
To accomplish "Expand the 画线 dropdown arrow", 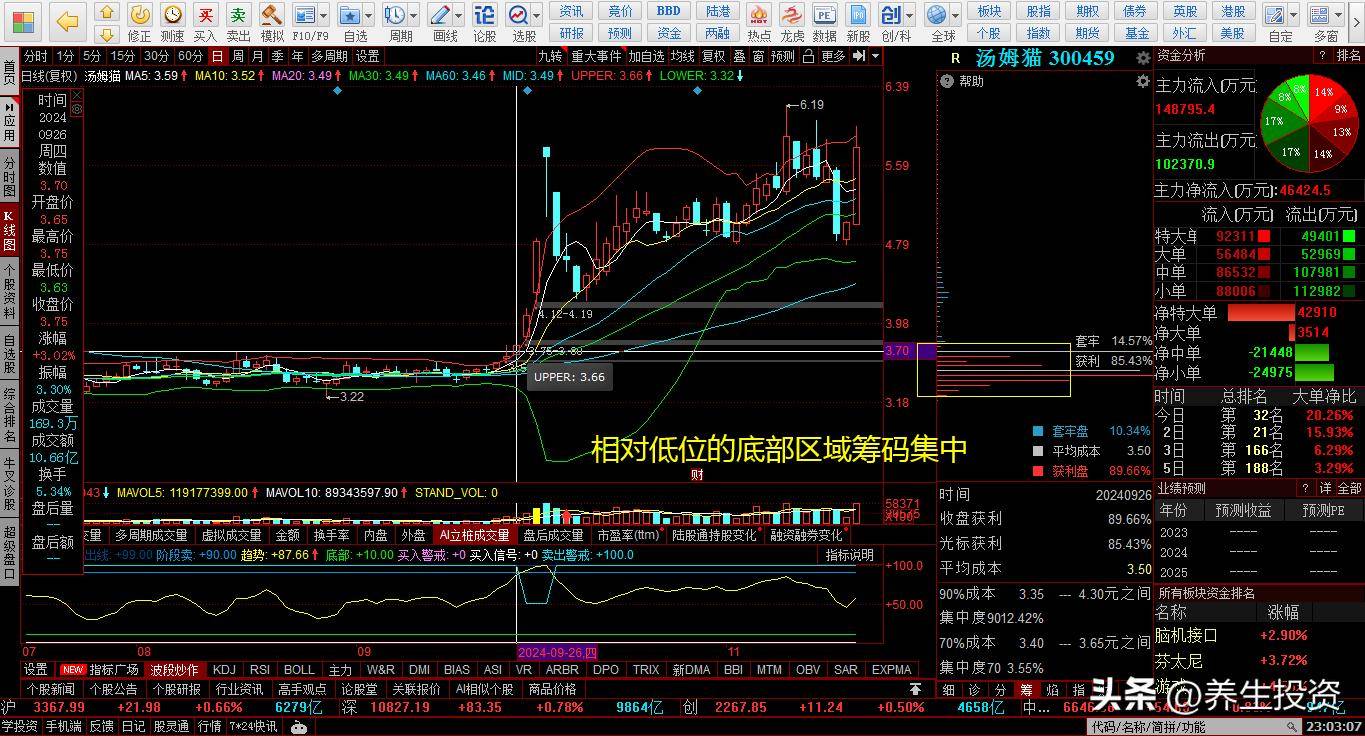I will click(458, 15).
